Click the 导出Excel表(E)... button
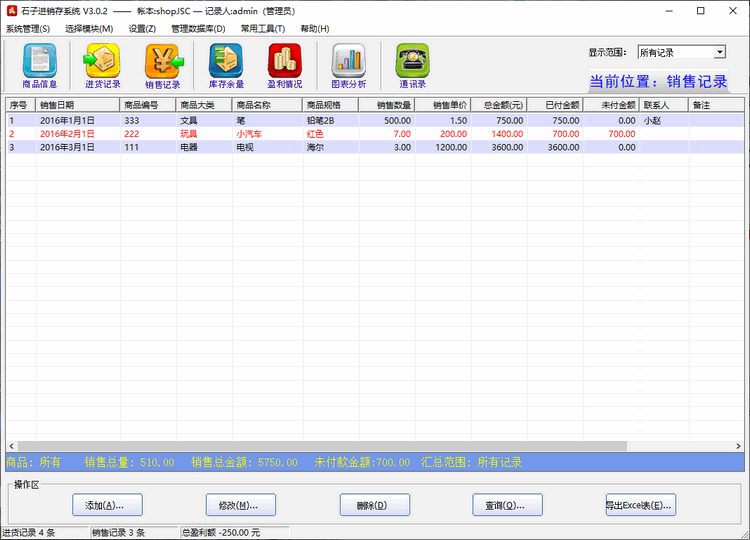Viewport: 750px width, 540px height. tap(640, 505)
